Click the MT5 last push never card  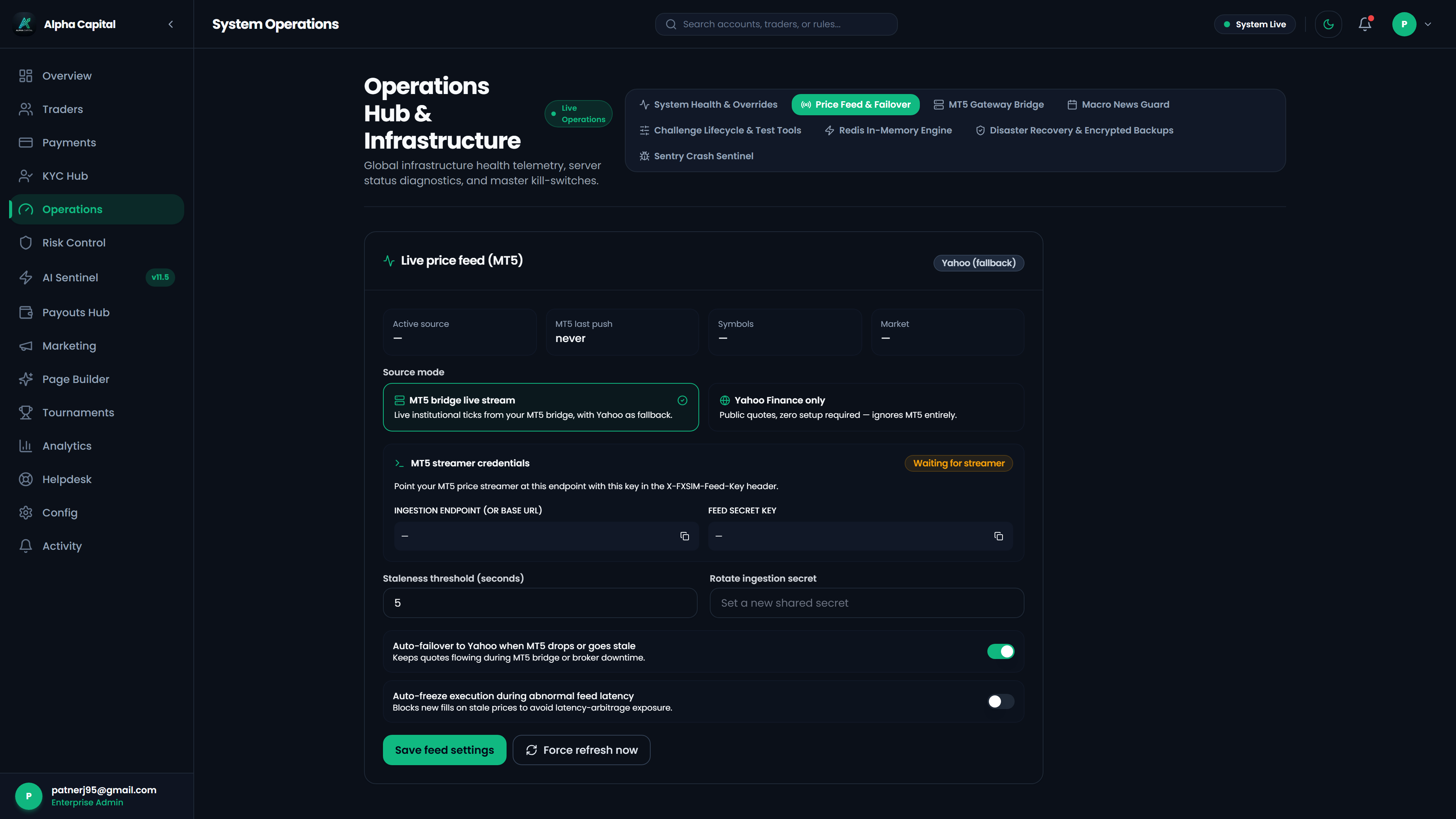(622, 332)
